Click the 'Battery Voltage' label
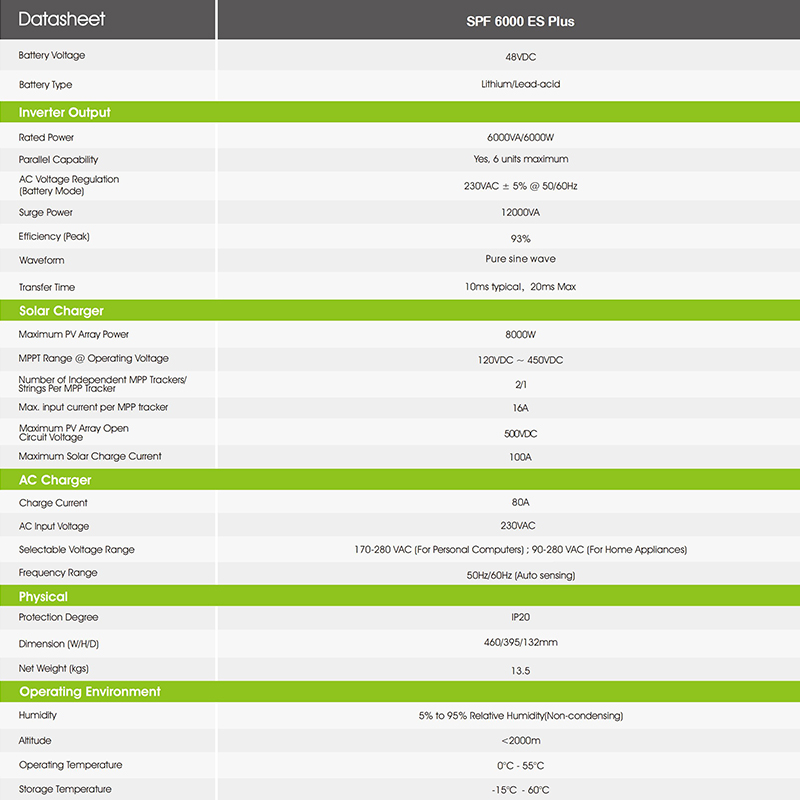Image resolution: width=800 pixels, height=800 pixels. [52, 55]
